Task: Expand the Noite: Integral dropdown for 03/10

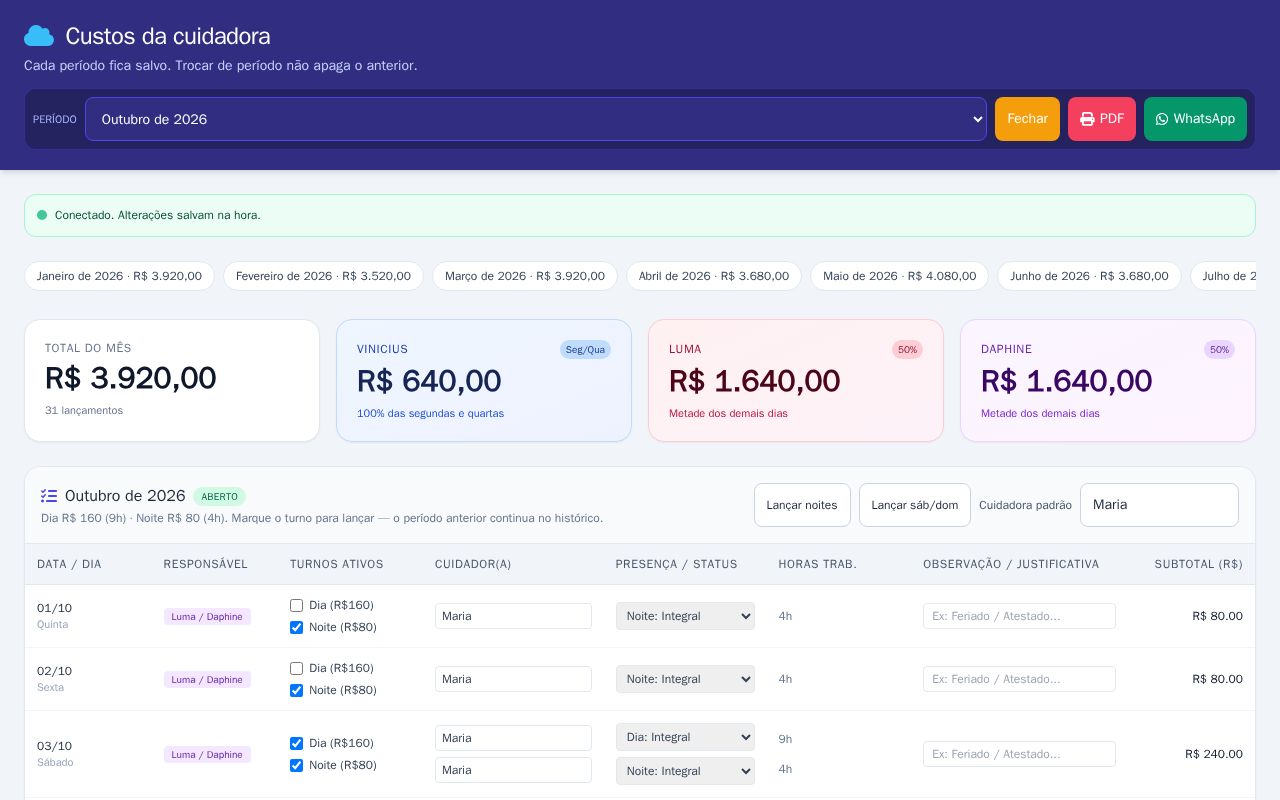Action: (x=685, y=771)
